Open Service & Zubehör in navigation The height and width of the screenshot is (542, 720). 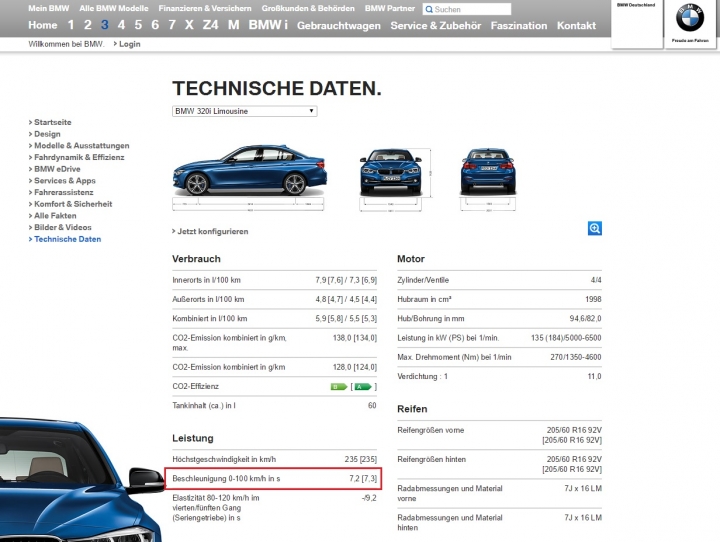(x=436, y=26)
